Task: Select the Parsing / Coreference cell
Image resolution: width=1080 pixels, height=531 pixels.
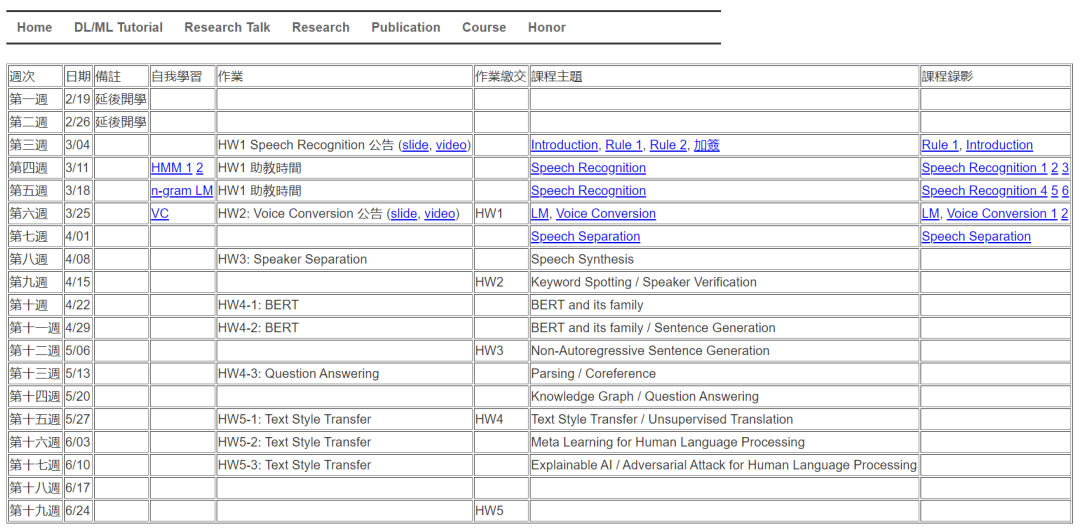Action: pos(725,373)
